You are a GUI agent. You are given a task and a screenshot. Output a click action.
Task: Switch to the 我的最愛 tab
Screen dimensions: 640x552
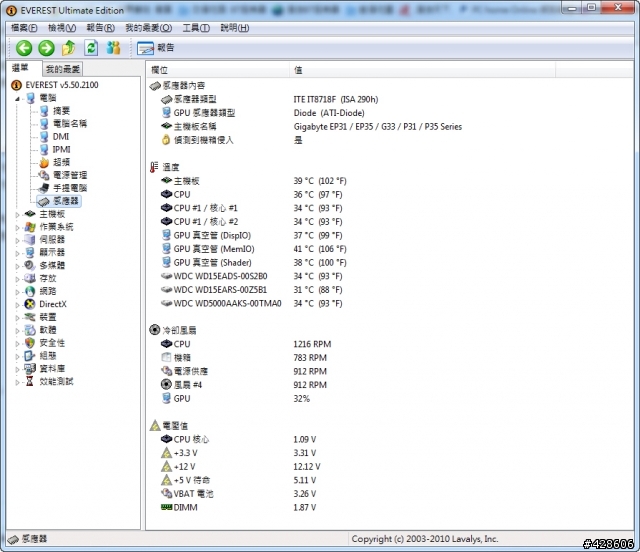(62, 69)
